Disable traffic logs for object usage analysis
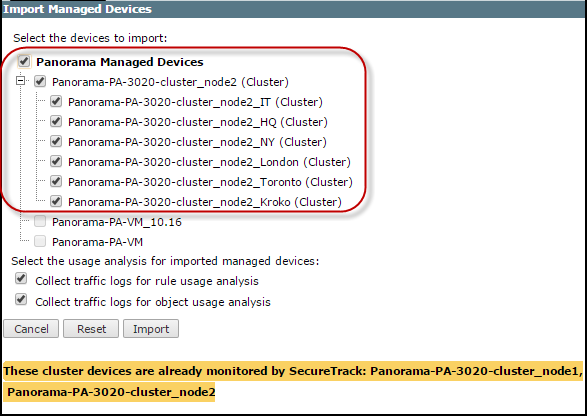The height and width of the screenshot is (416, 587). pos(21,300)
